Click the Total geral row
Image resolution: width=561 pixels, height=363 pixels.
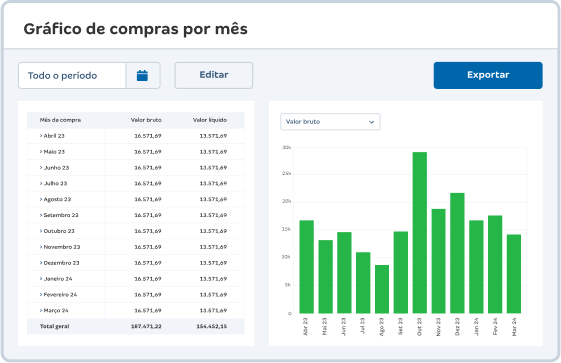pos(136,326)
